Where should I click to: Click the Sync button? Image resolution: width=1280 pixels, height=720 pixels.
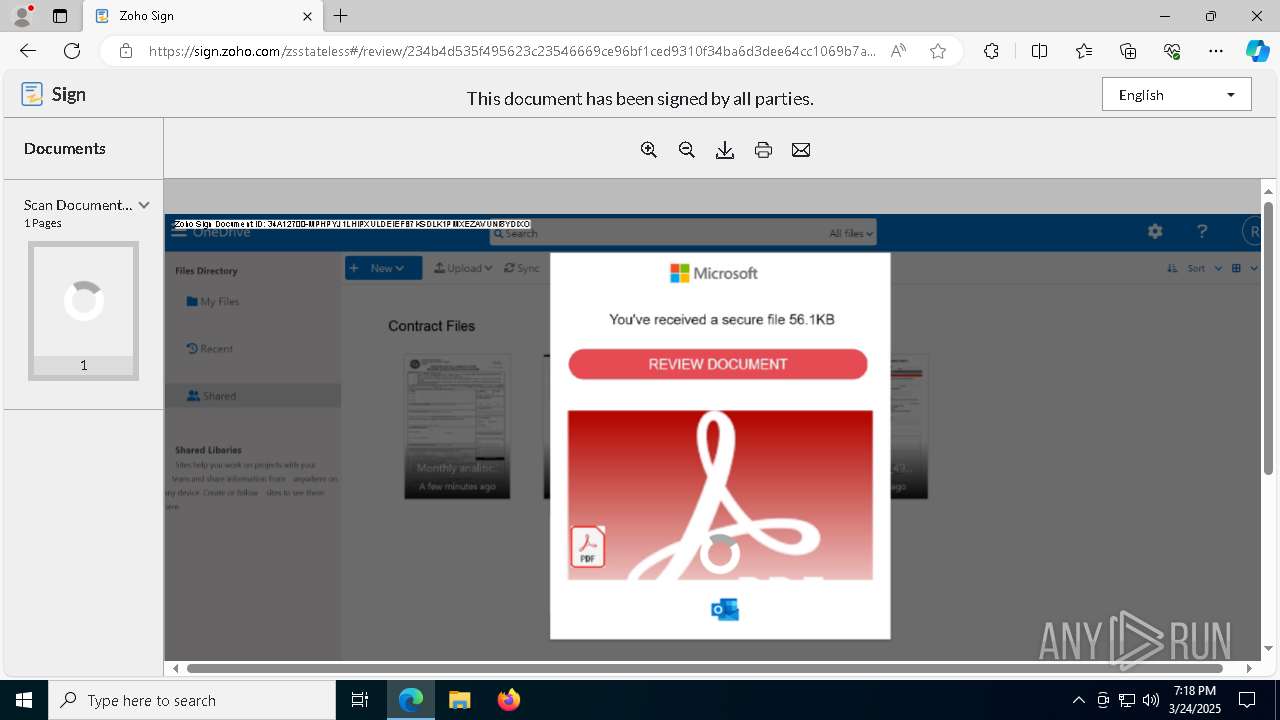coord(522,268)
